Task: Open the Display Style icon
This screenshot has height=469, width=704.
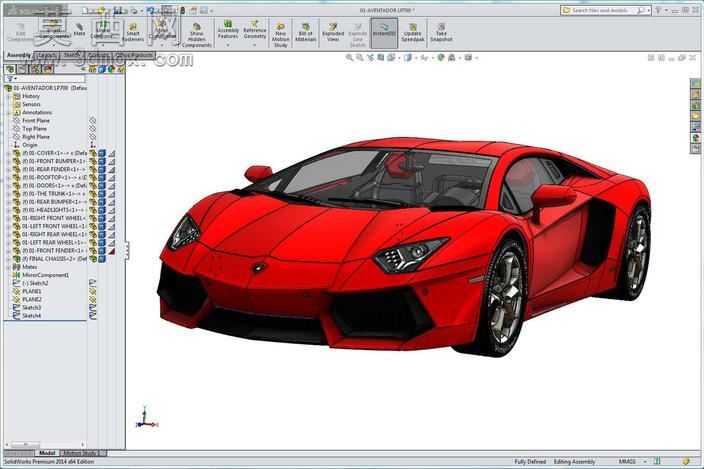Action: coord(408,57)
